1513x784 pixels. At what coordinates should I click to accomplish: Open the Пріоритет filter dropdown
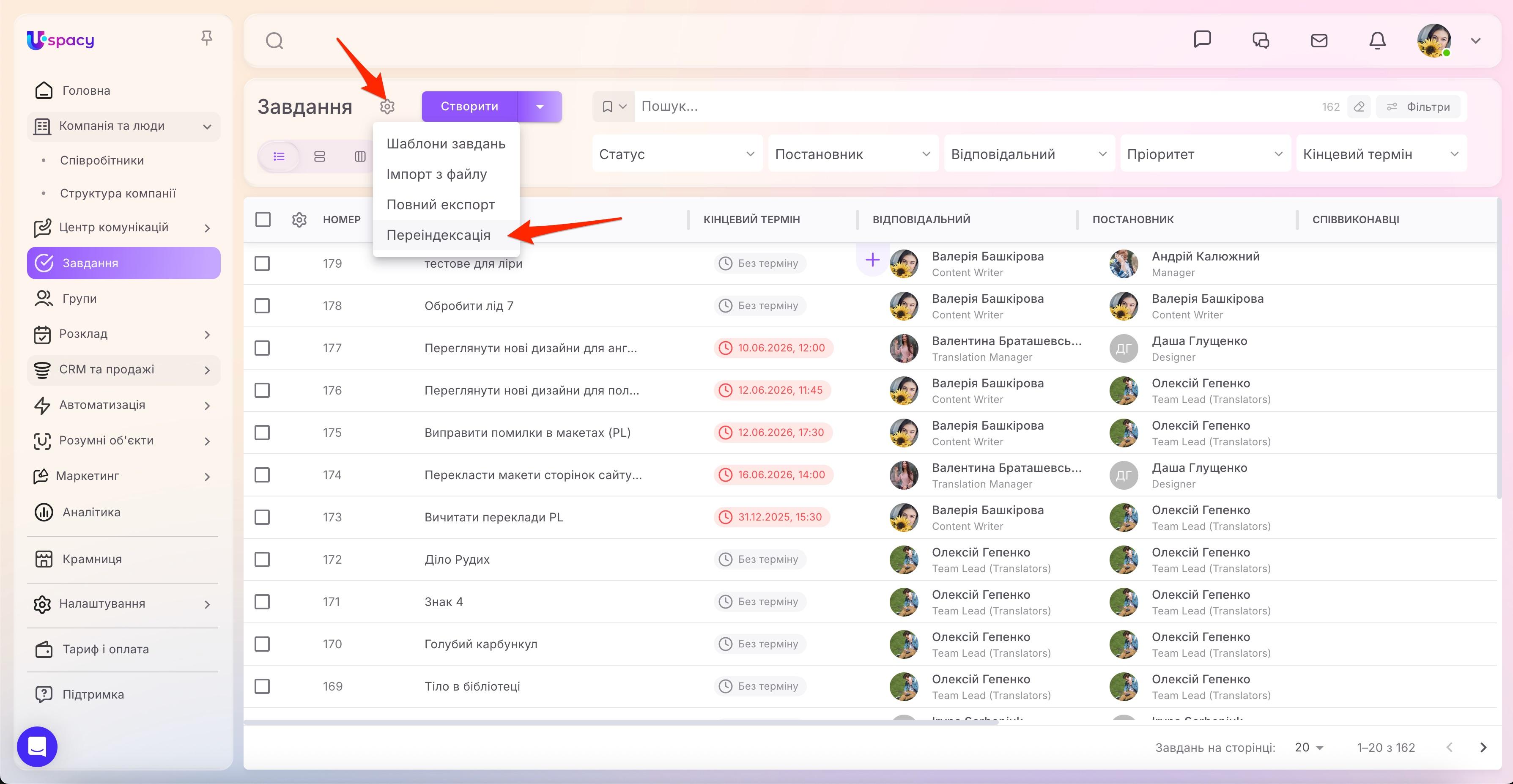1205,154
